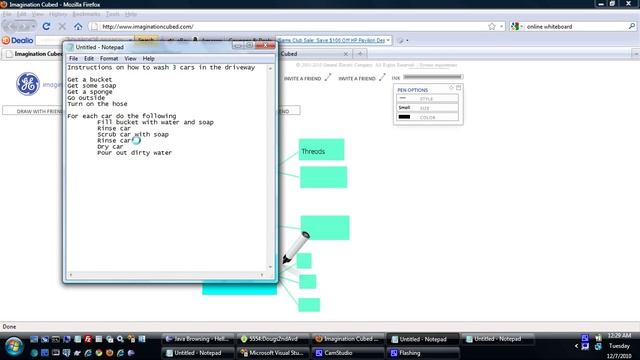Adjust the Ink level bar
The width and height of the screenshot is (640, 360).
point(433,77)
